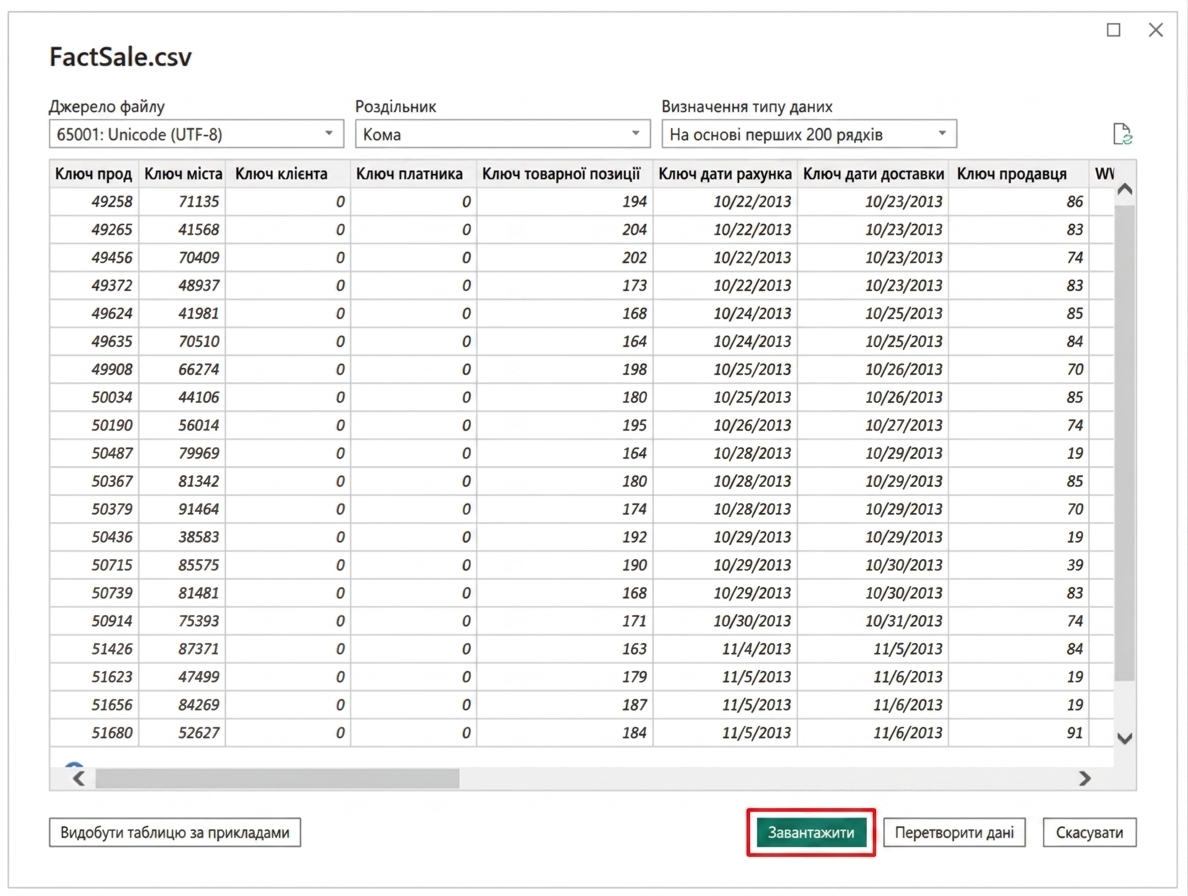Click the vertical scrollbar thumb

[1125, 443]
